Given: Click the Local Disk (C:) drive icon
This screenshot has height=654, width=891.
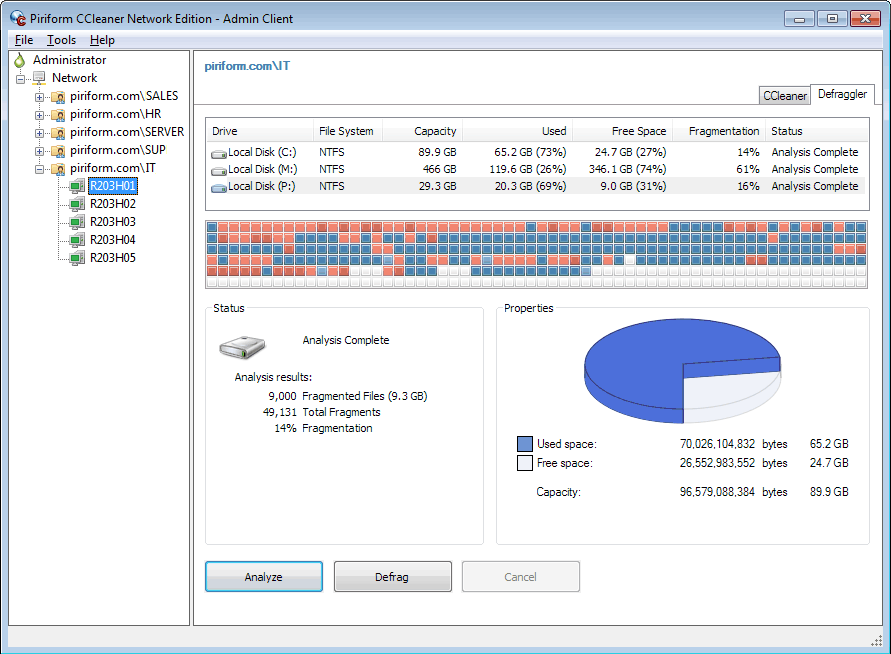Looking at the screenshot, I should [219, 153].
